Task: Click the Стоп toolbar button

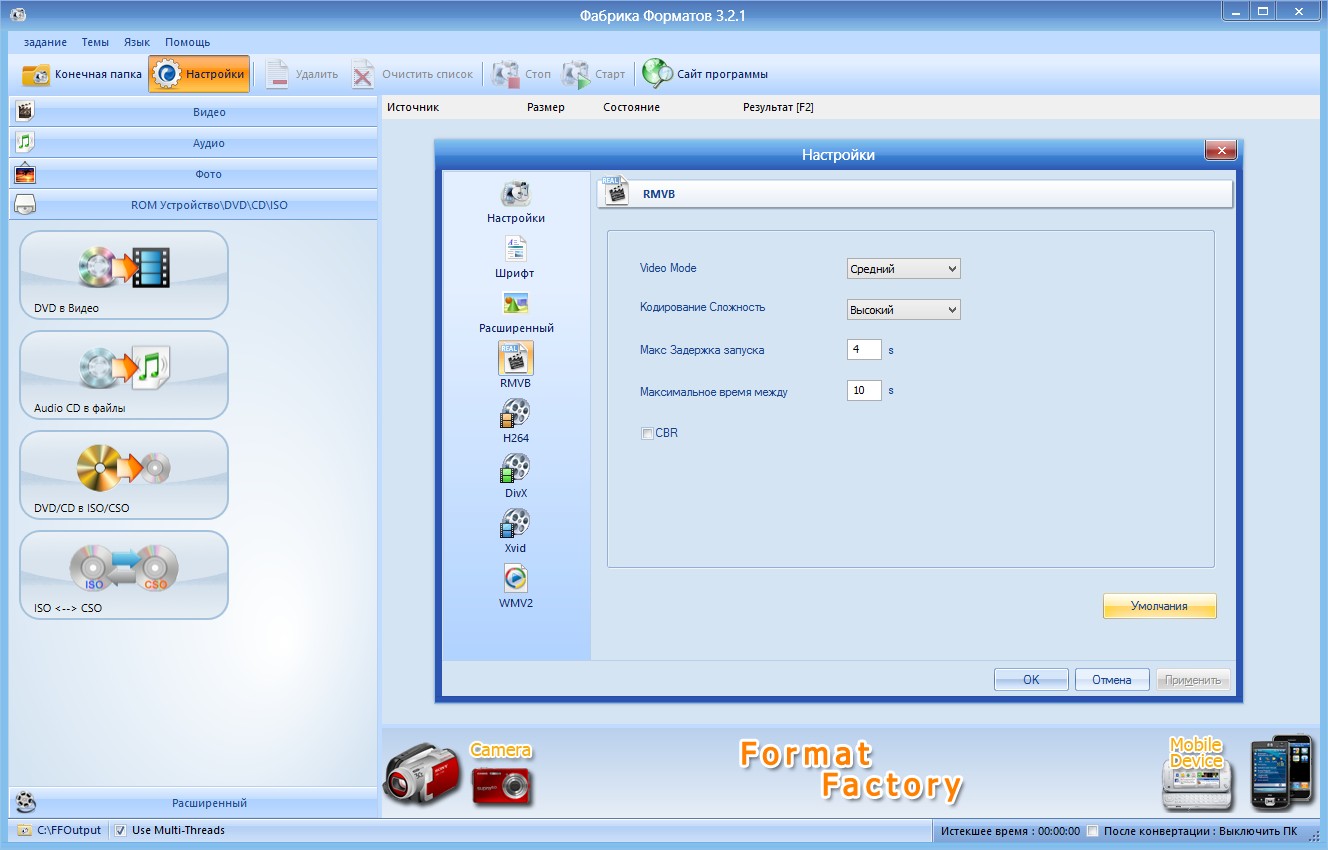Action: tap(522, 74)
